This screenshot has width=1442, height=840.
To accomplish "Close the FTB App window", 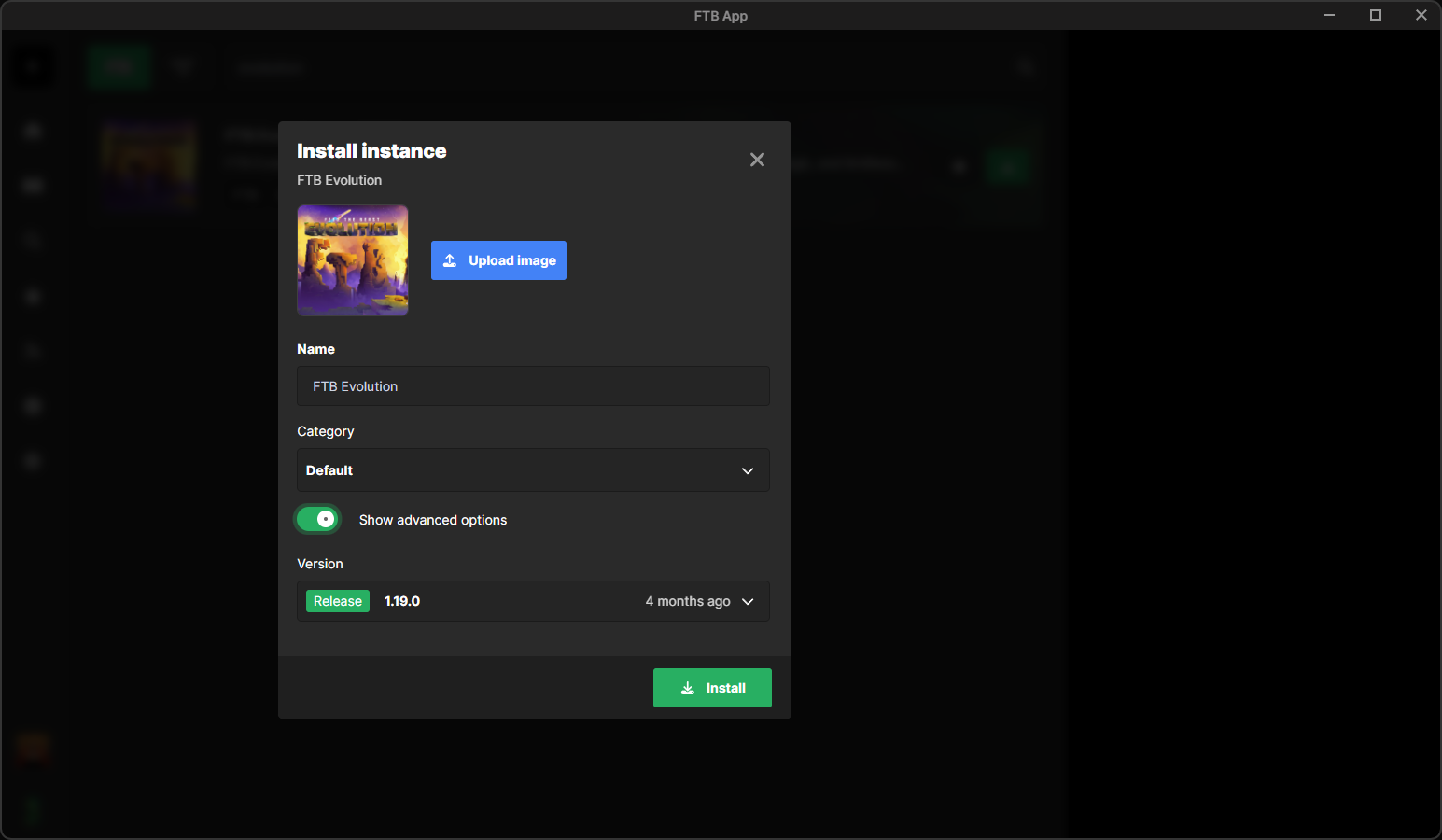I will point(1421,15).
